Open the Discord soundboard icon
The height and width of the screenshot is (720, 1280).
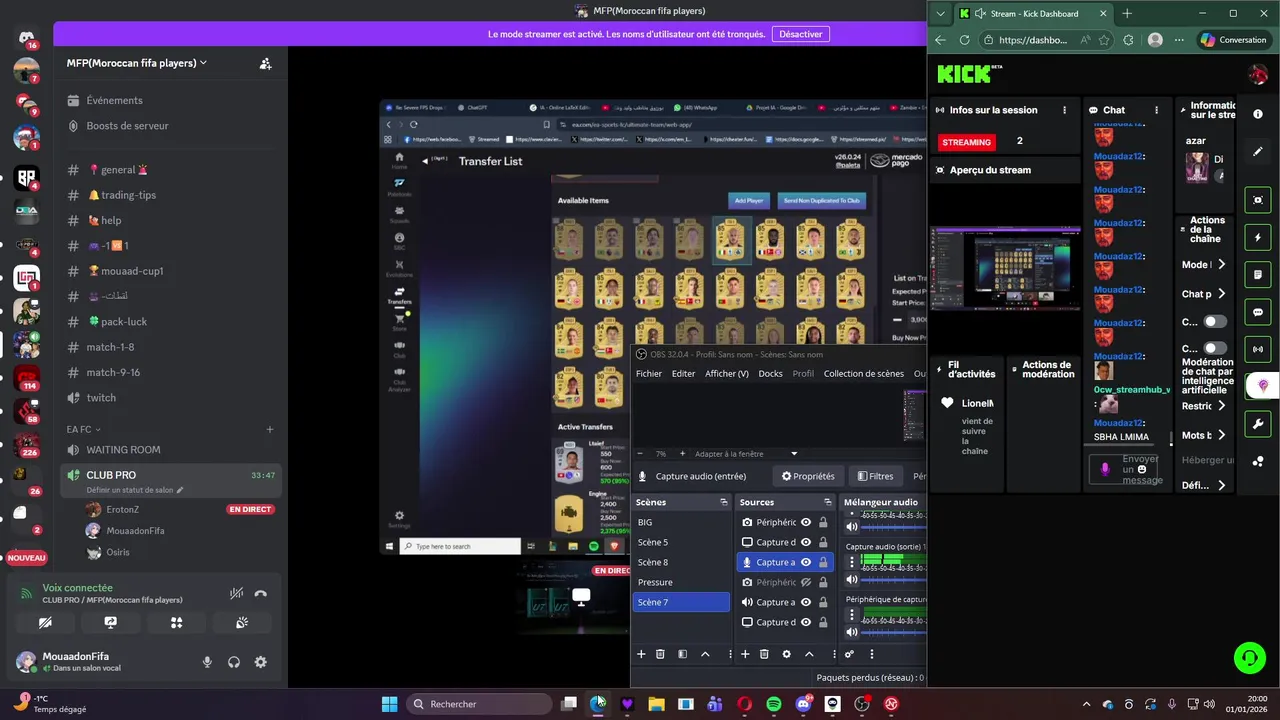pyautogui.click(x=242, y=622)
